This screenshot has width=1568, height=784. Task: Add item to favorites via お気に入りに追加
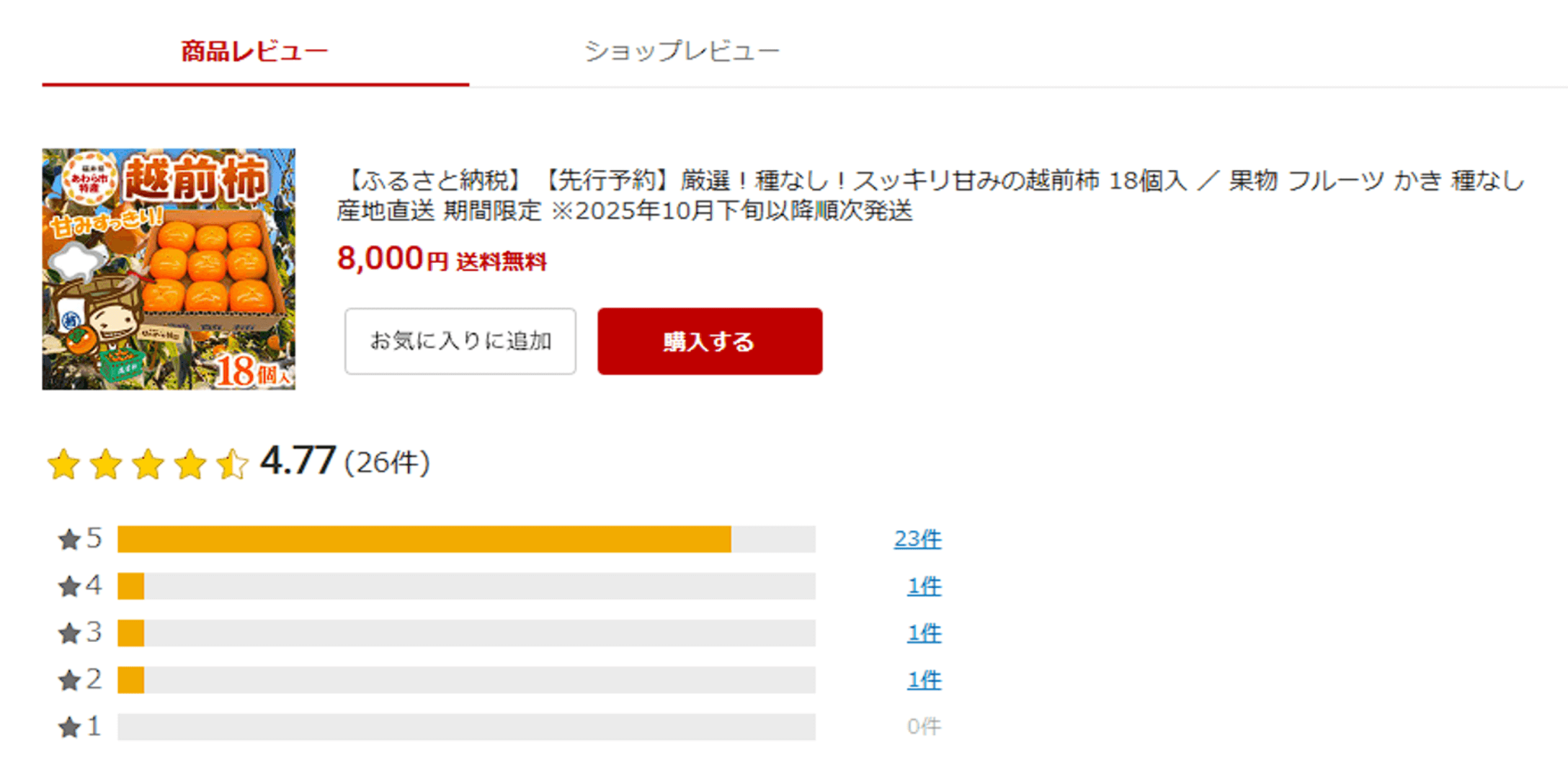(460, 342)
